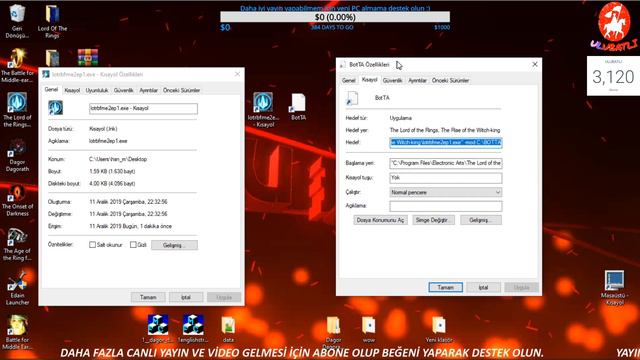
Task: Click the Başlama yeri field
Action: click(x=446, y=163)
